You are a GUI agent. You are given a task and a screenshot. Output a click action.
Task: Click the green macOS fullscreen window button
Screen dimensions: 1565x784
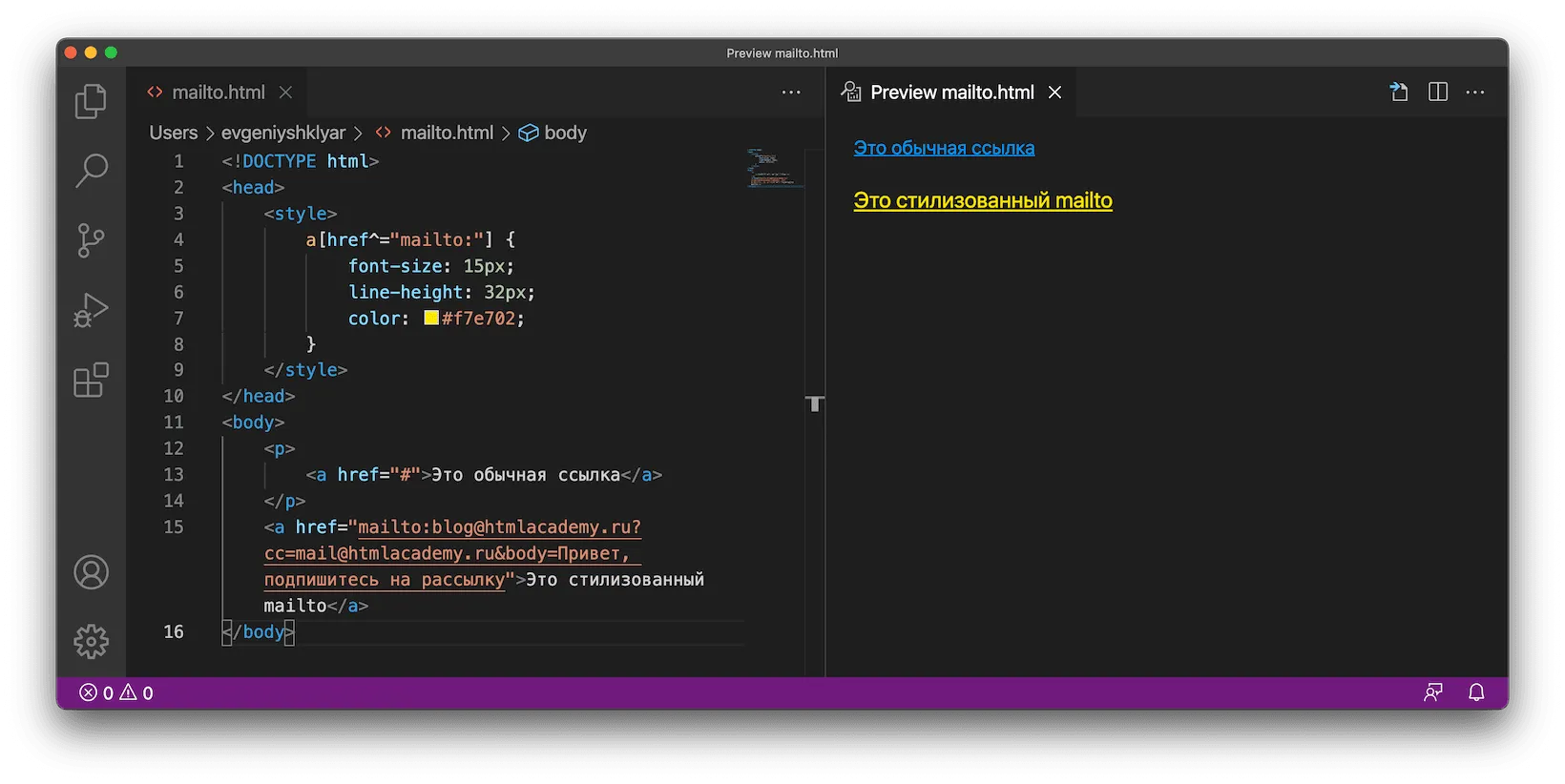pyautogui.click(x=111, y=52)
